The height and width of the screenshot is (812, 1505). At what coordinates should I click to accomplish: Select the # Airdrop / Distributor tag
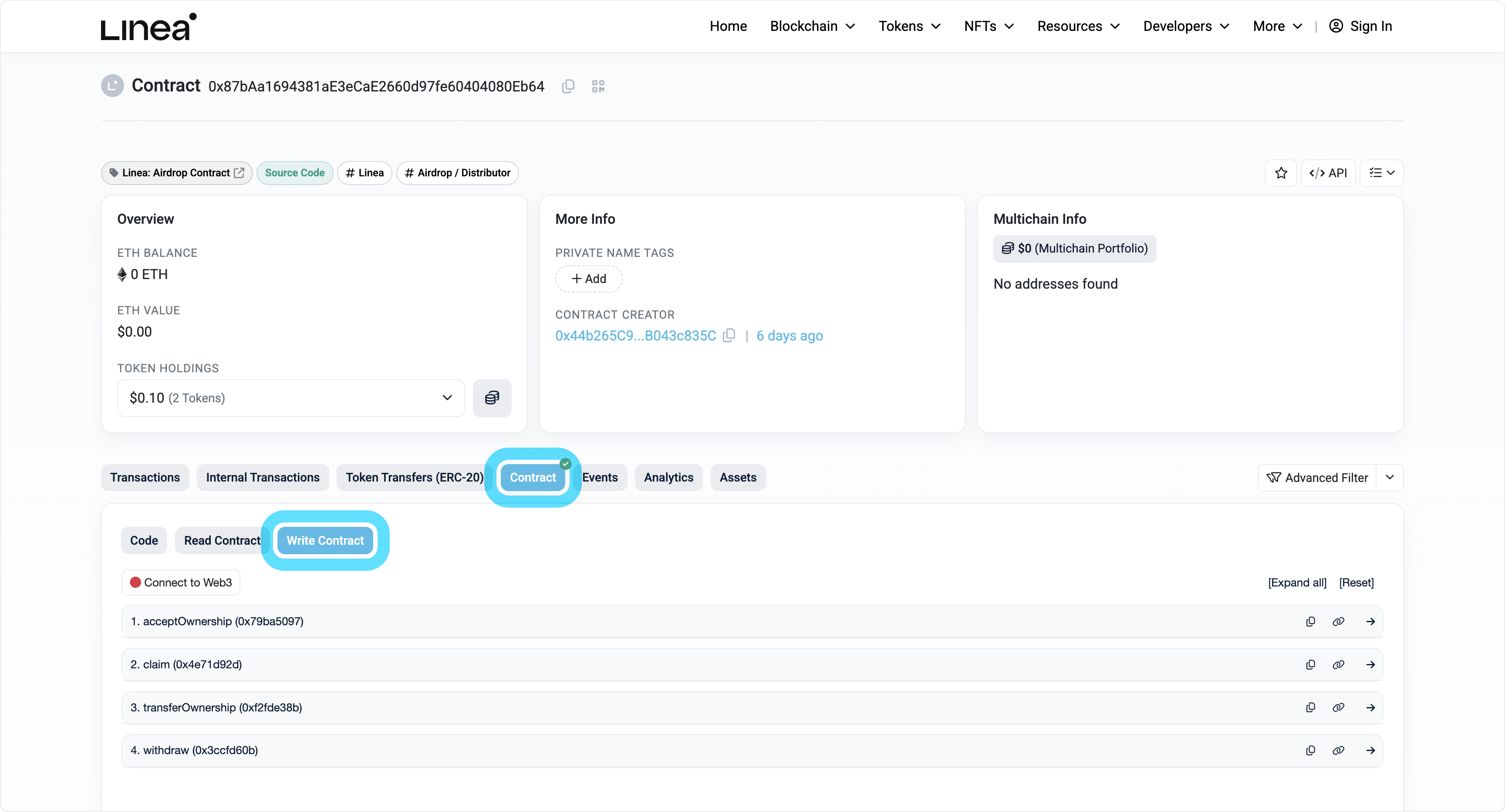457,173
